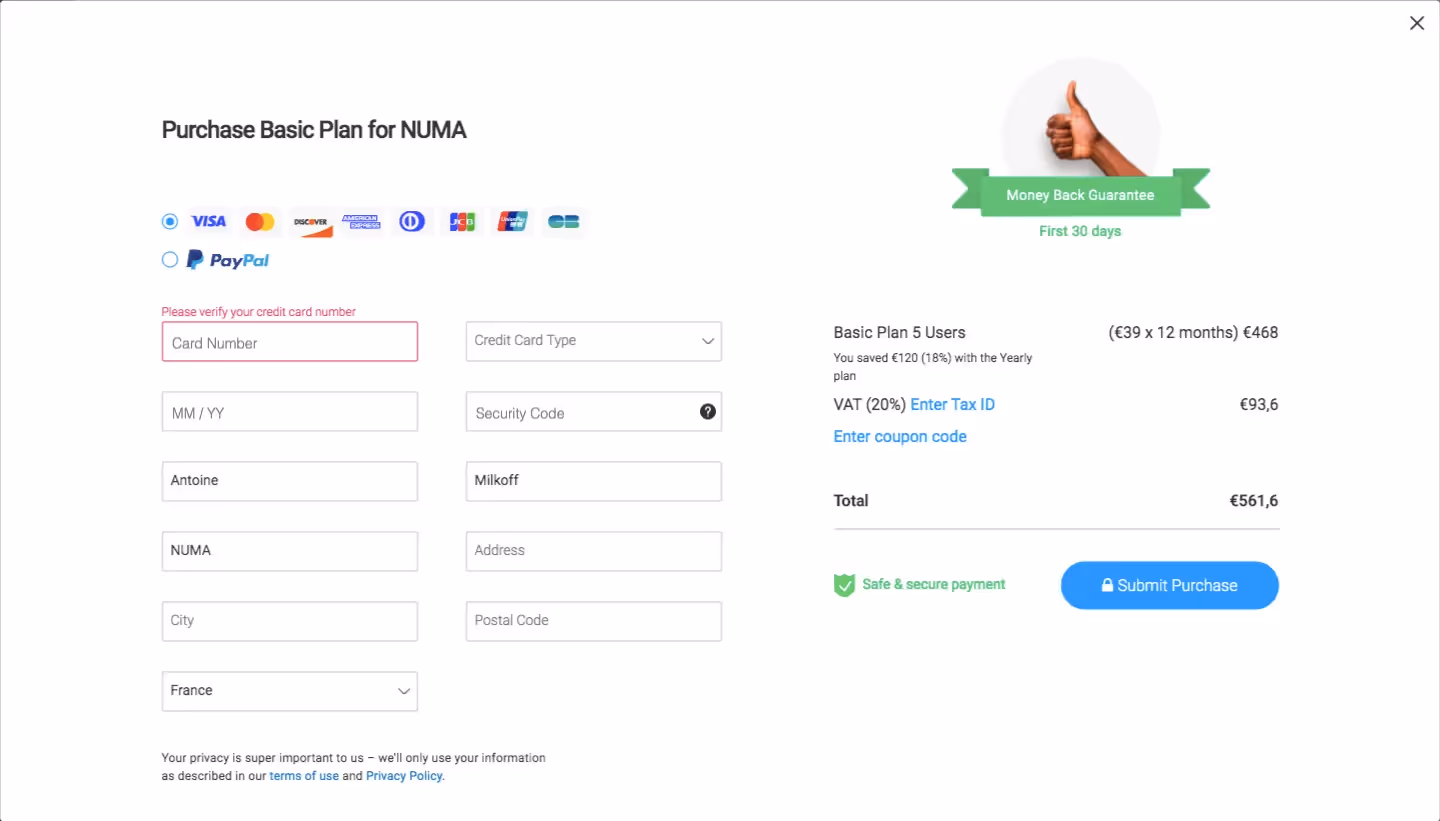Click the Mastercard logo icon
This screenshot has width=1440, height=821.
260,221
